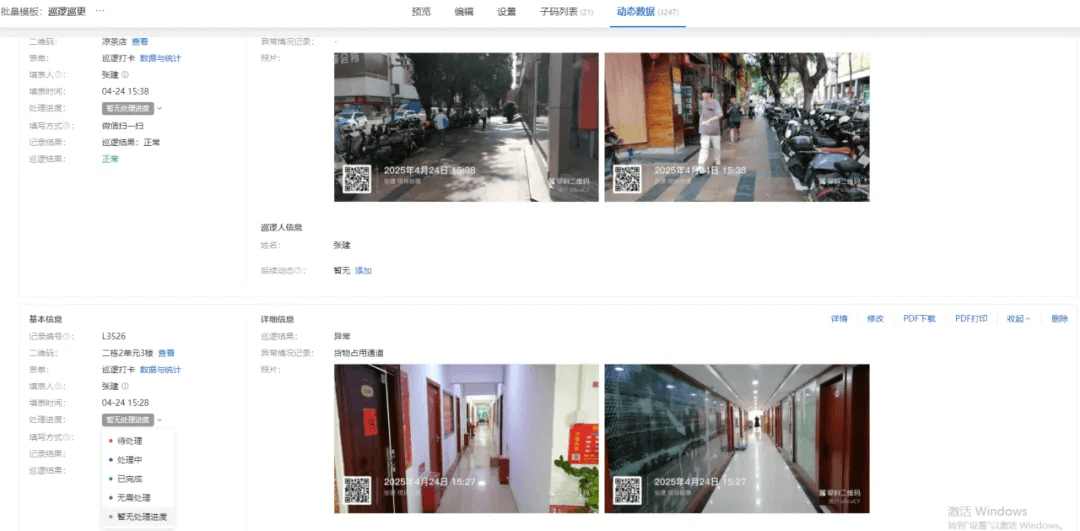Viewport: 1080px width, 531px height.
Task: Click info icon after 张建 in top record
Action: 125,74
